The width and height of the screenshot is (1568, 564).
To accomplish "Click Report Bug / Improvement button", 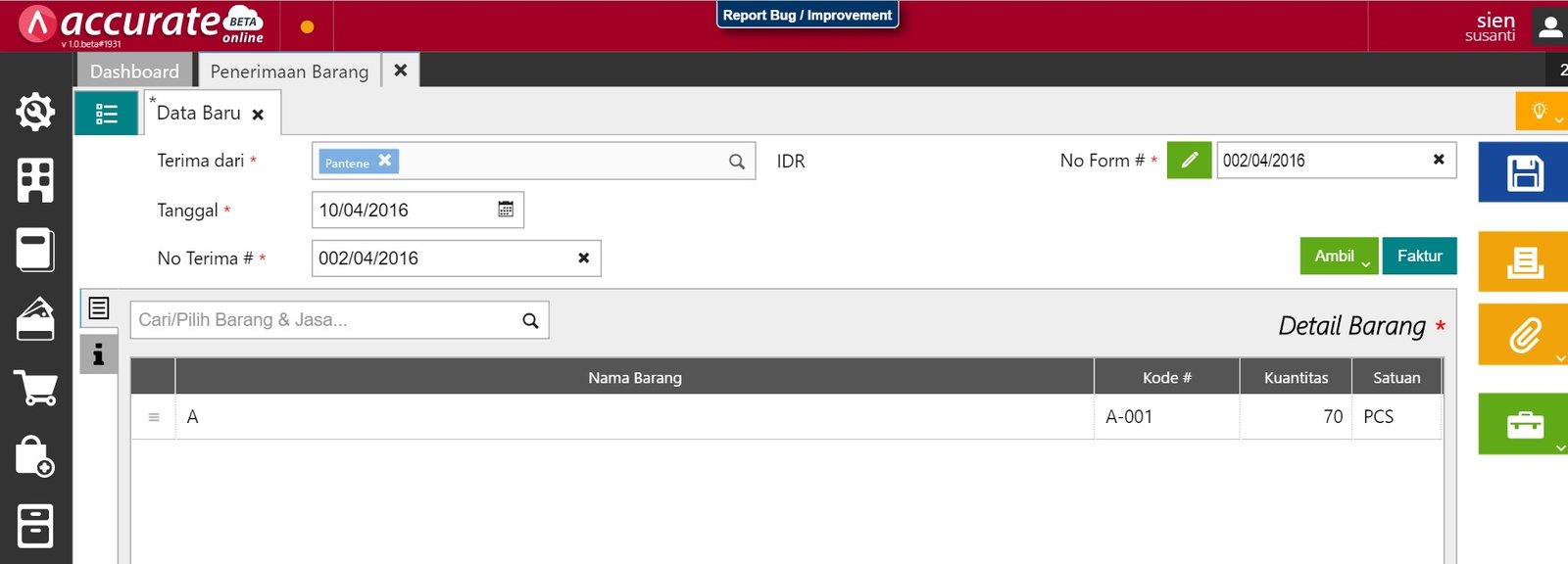I will pyautogui.click(x=808, y=16).
